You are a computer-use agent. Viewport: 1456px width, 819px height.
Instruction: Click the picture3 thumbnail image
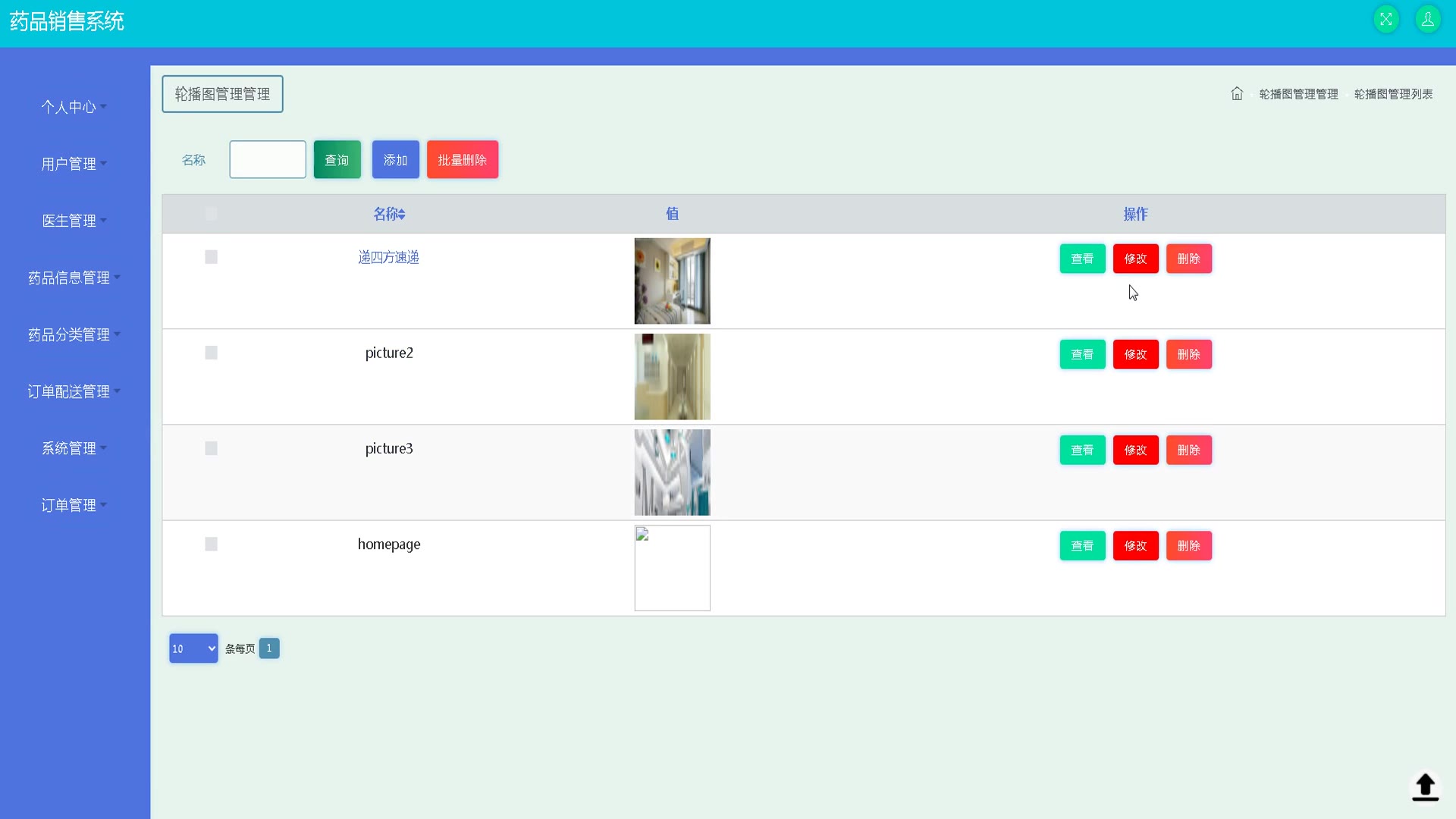coord(672,472)
